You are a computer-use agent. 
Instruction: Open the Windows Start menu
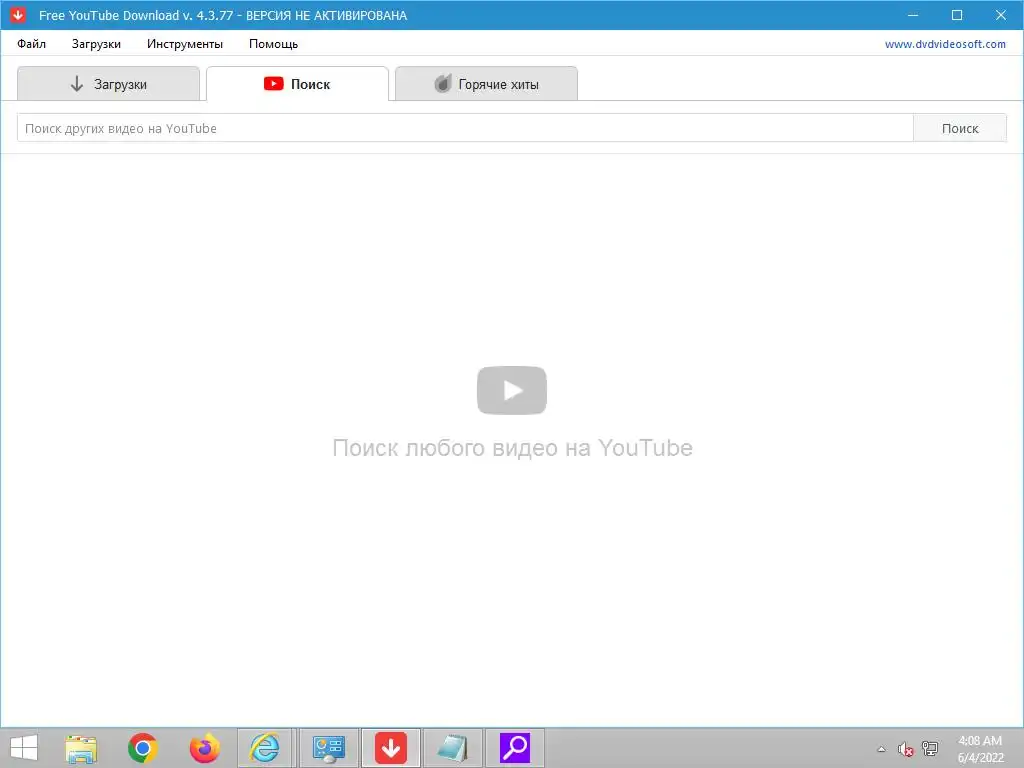(24, 748)
